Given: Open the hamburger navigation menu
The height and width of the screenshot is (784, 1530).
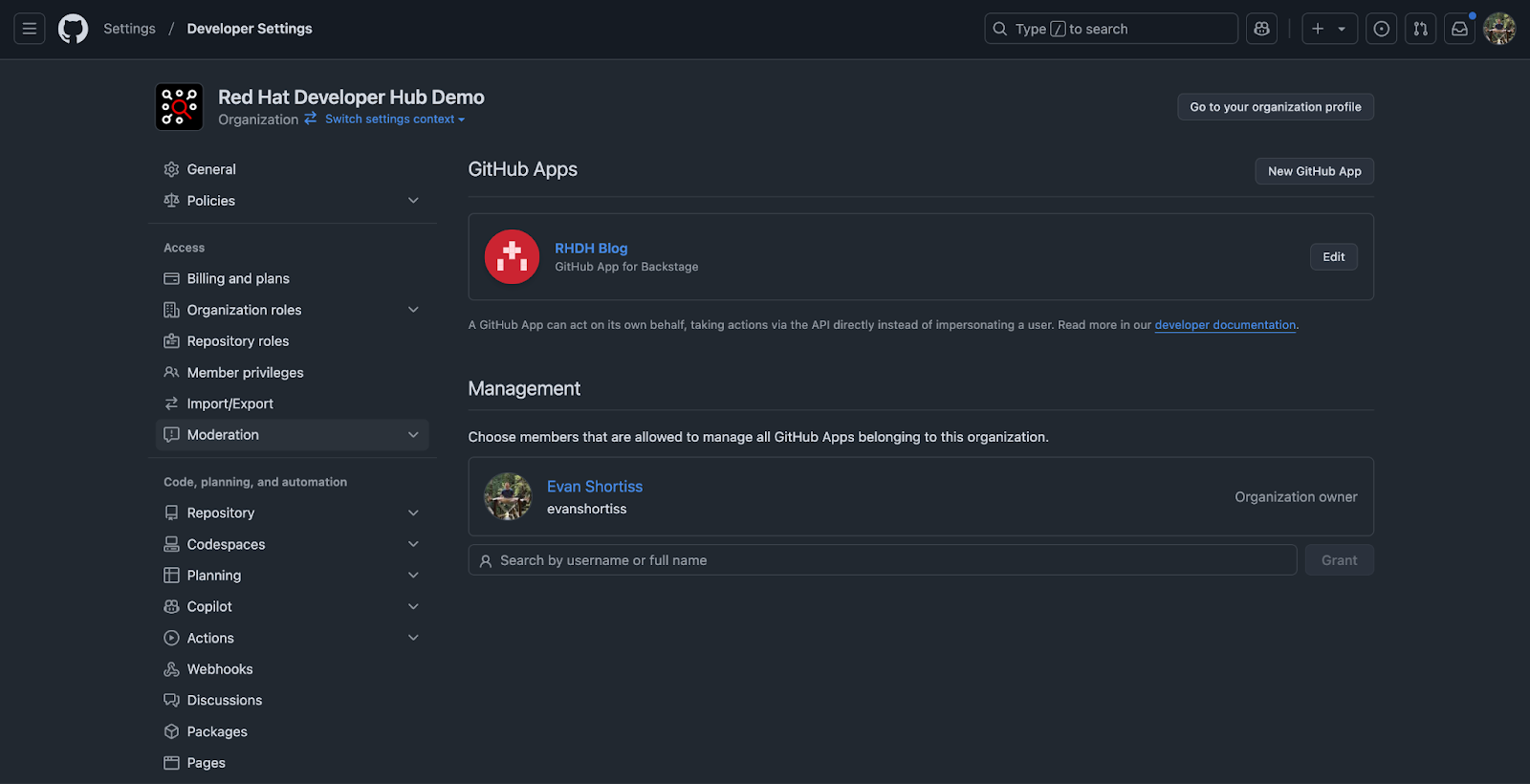Looking at the screenshot, I should pyautogui.click(x=30, y=29).
